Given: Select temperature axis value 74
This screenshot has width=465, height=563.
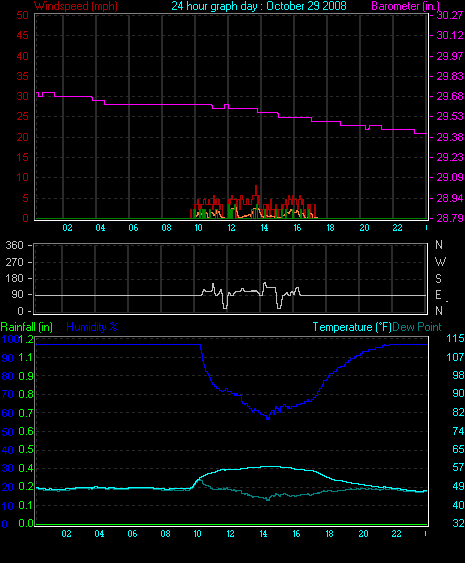Looking at the screenshot, I should 458,431.
